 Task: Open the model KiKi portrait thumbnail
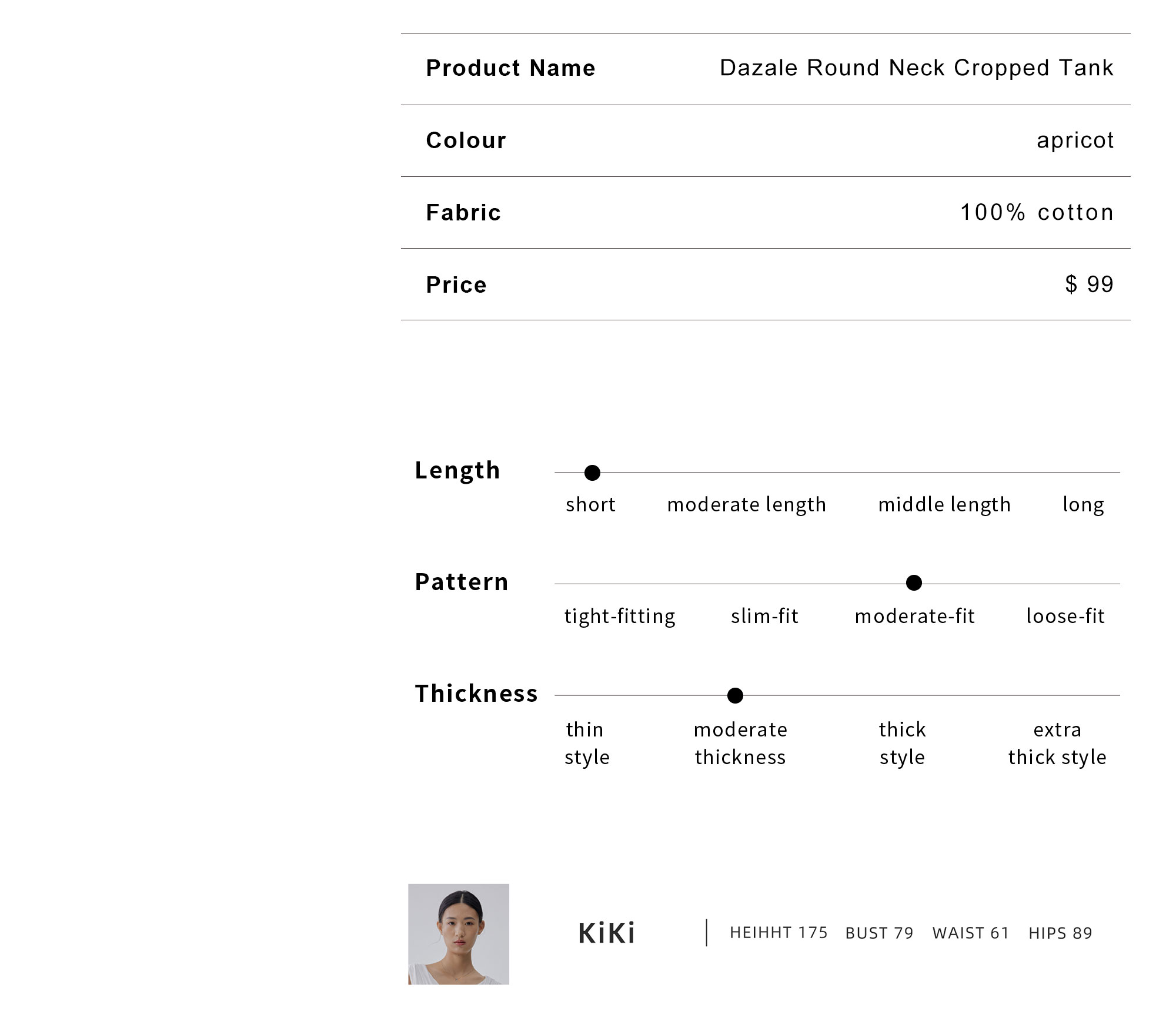click(x=459, y=934)
